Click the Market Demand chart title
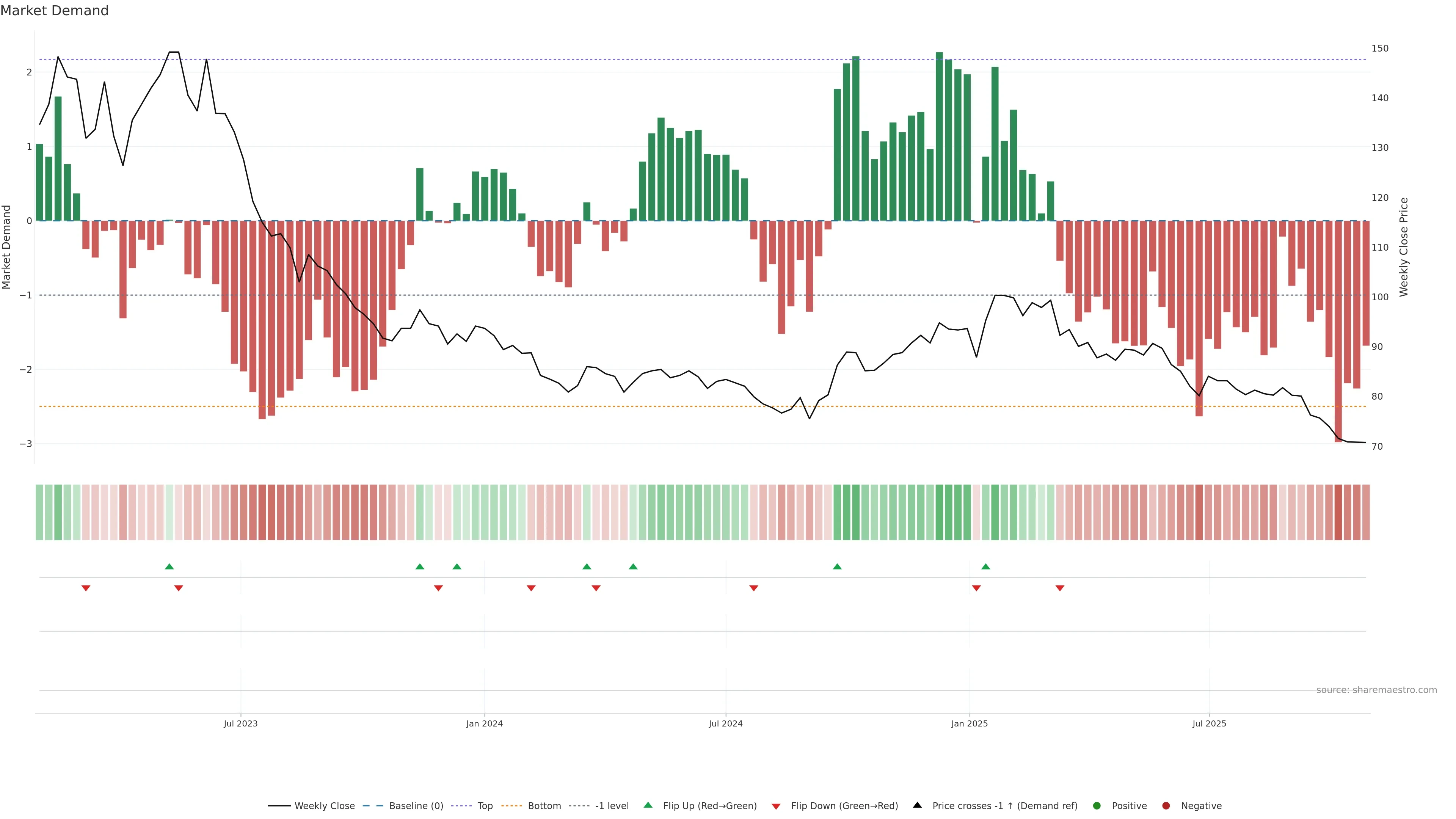Image resolution: width=1456 pixels, height=819 pixels. tap(54, 11)
